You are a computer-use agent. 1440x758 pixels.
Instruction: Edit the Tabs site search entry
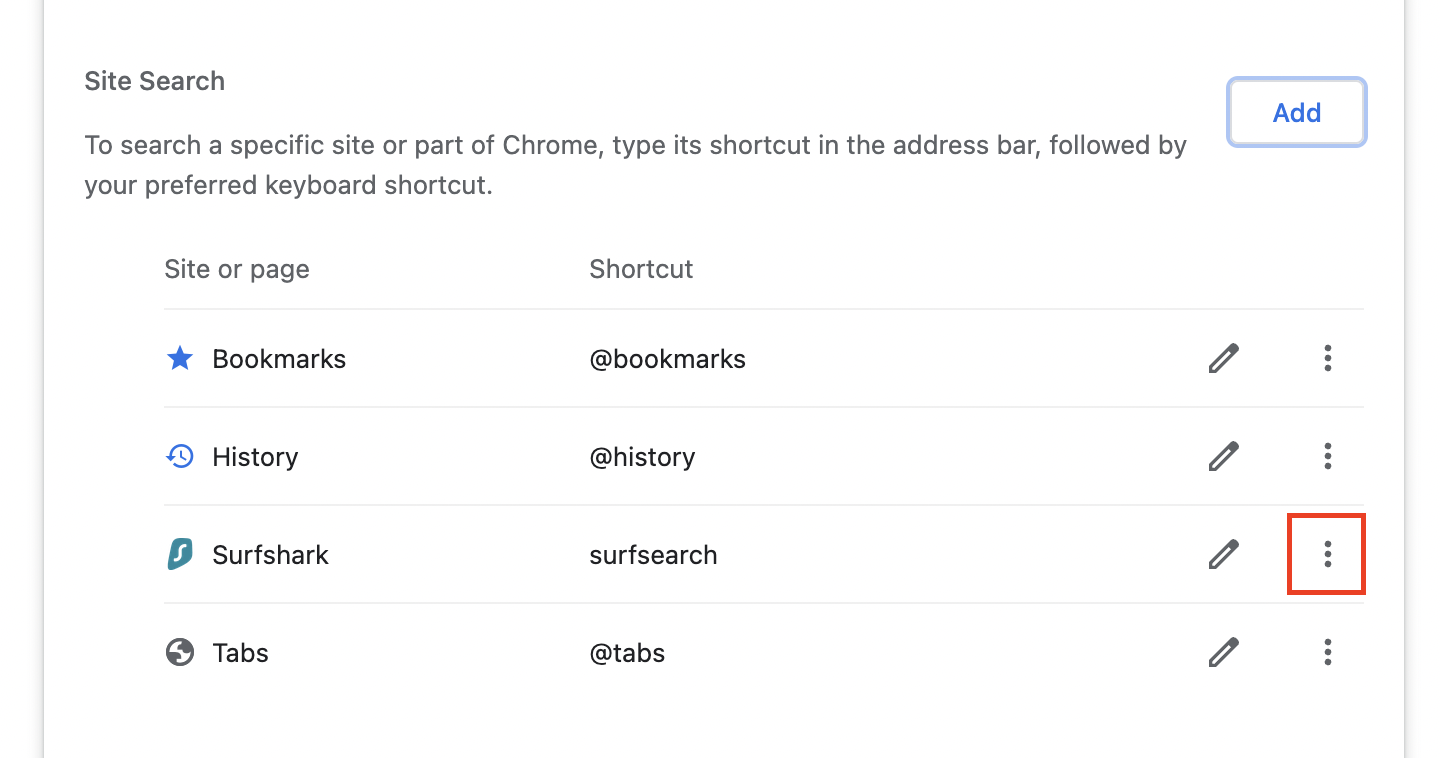[1223, 652]
